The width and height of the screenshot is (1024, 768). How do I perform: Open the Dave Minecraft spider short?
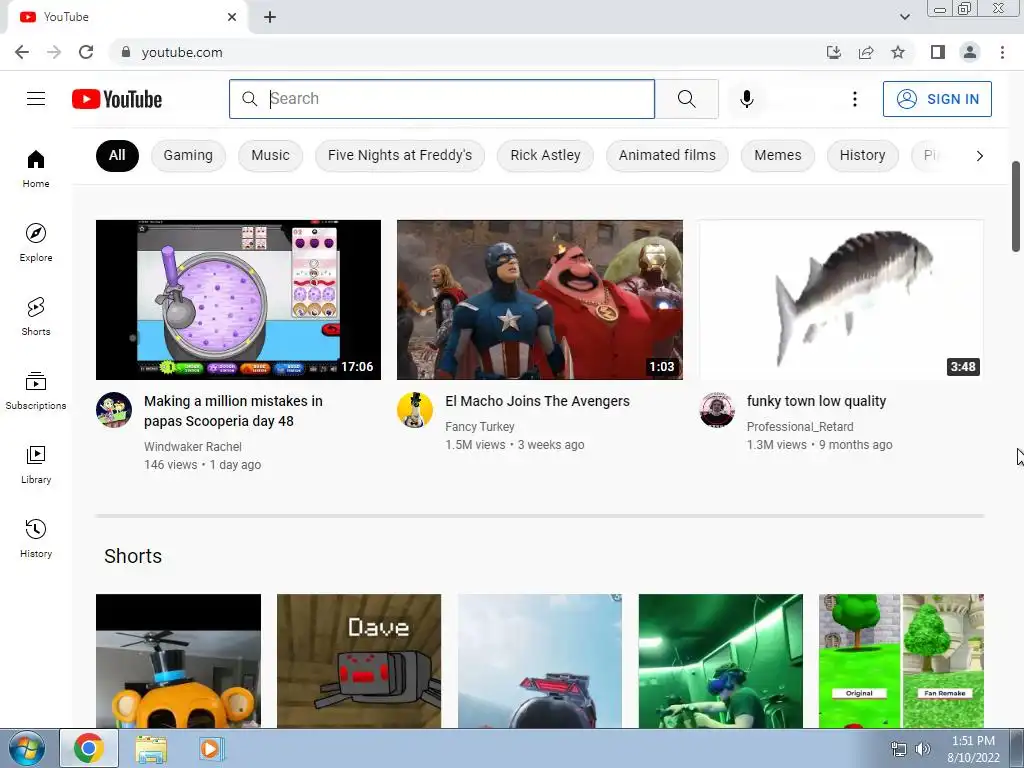pyautogui.click(x=359, y=661)
